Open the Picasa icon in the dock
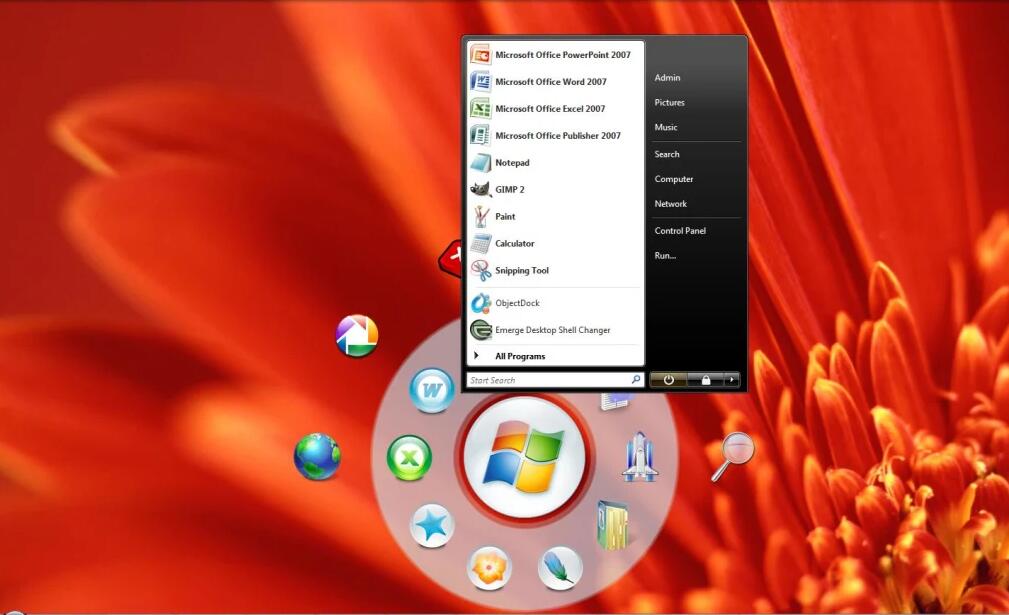 point(356,336)
